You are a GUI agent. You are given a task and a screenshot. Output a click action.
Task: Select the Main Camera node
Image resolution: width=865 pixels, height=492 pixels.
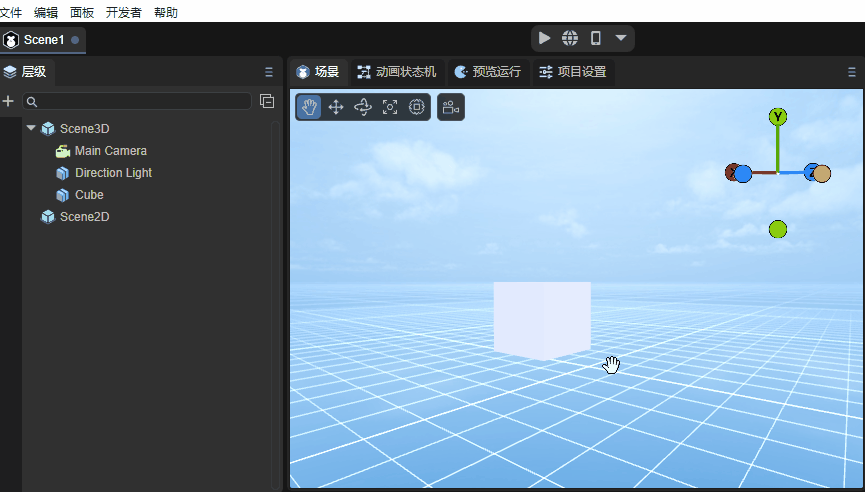(110, 151)
